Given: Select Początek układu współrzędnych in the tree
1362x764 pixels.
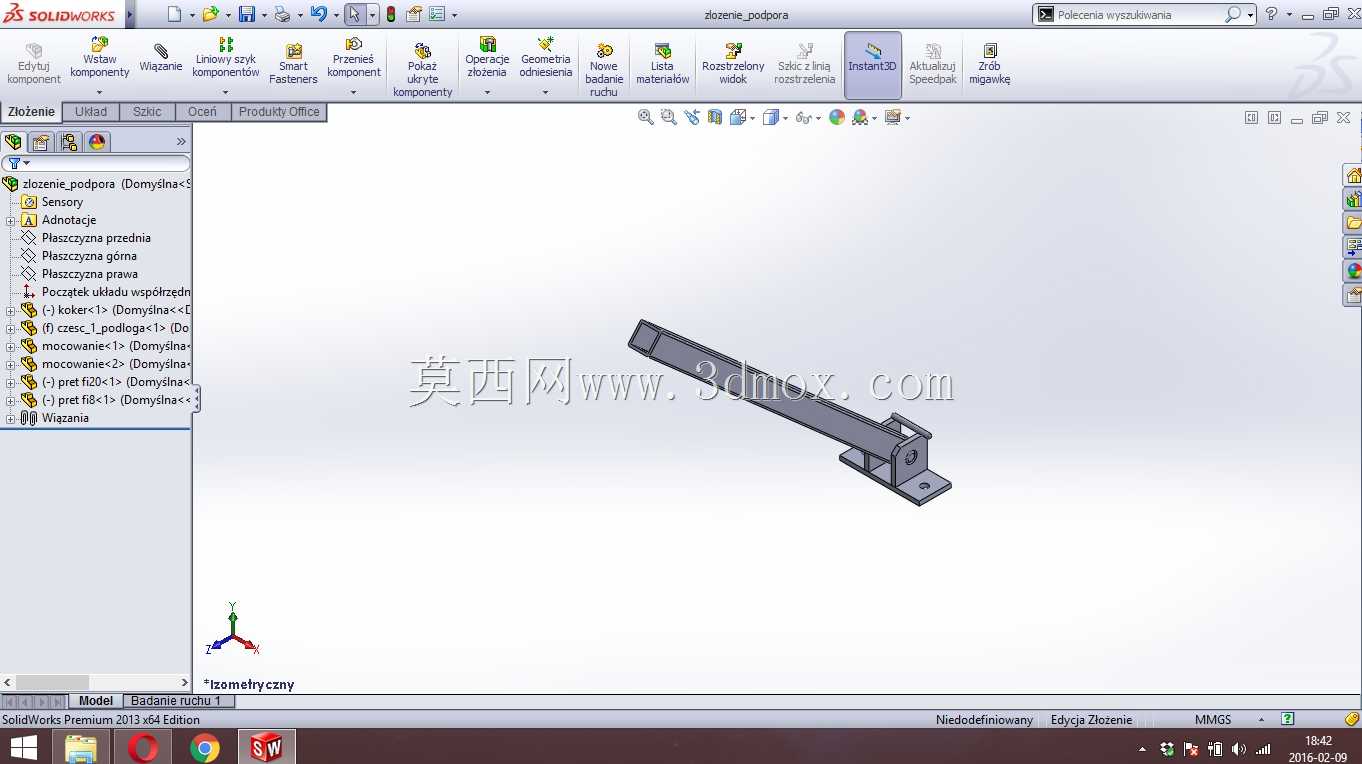Looking at the screenshot, I should point(116,292).
